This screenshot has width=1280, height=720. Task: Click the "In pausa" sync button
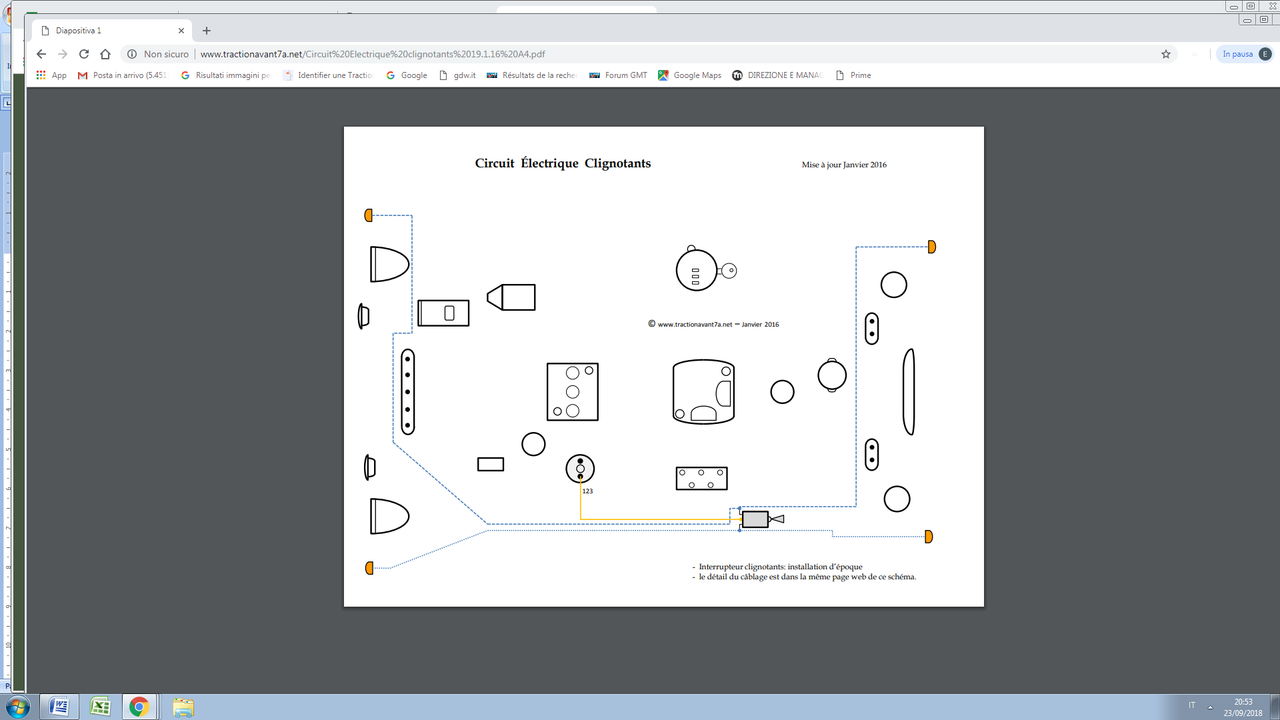pyautogui.click(x=1236, y=54)
